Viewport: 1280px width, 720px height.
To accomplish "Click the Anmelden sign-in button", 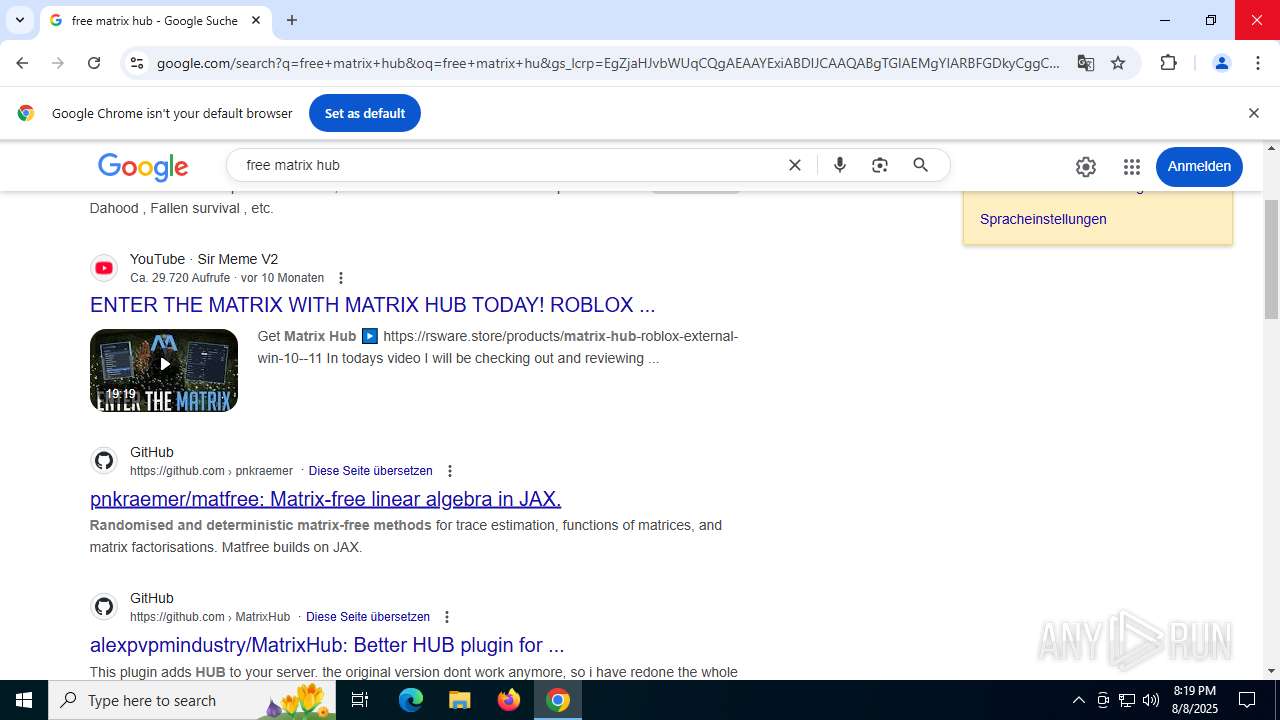I will pos(1199,166).
